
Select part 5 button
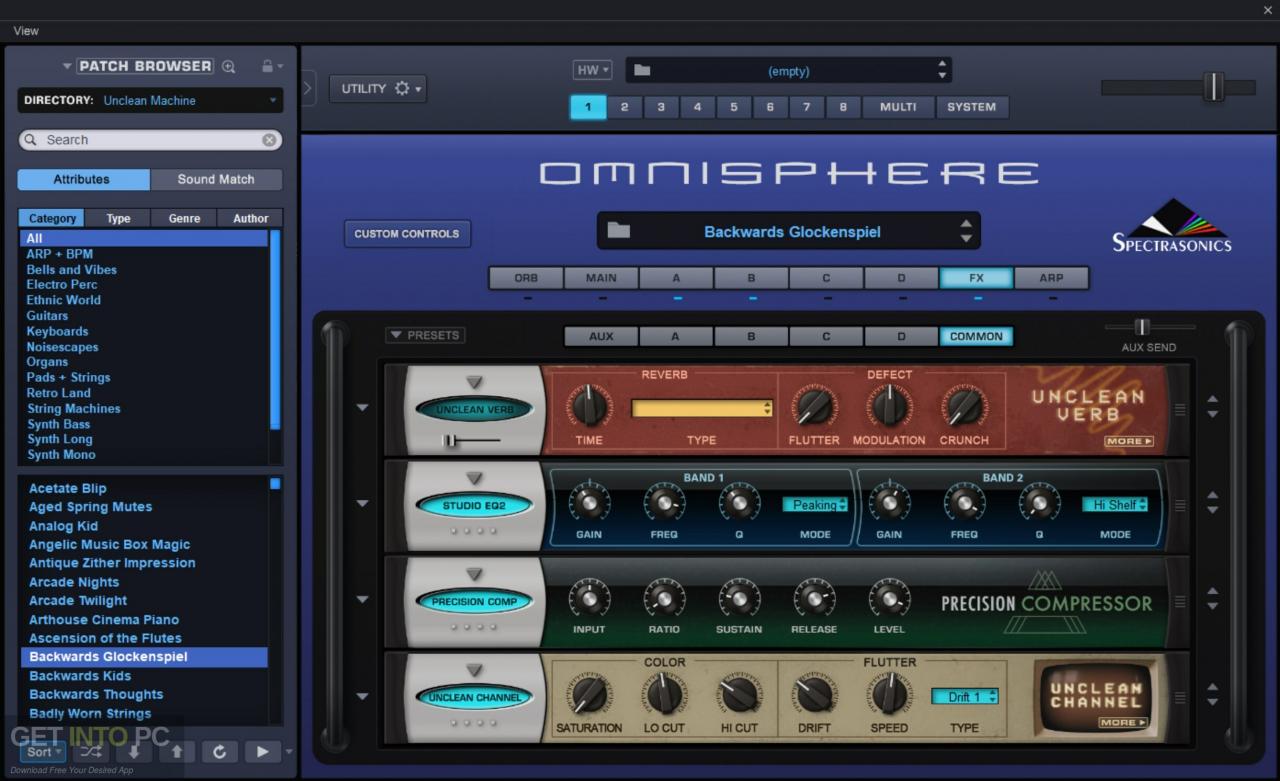pos(733,107)
